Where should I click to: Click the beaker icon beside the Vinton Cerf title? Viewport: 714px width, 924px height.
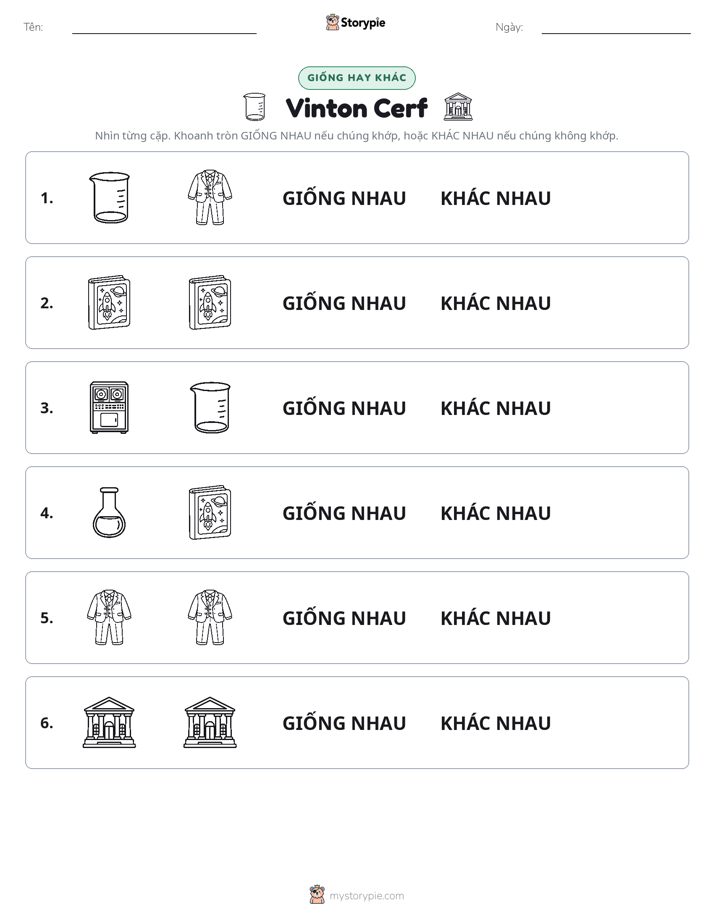[254, 107]
